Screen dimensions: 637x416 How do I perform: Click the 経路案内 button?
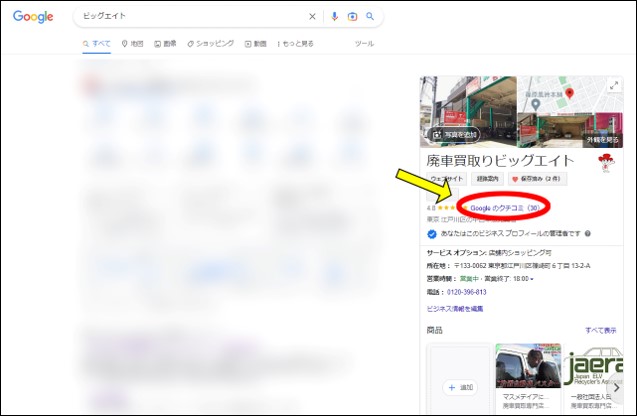pos(488,179)
